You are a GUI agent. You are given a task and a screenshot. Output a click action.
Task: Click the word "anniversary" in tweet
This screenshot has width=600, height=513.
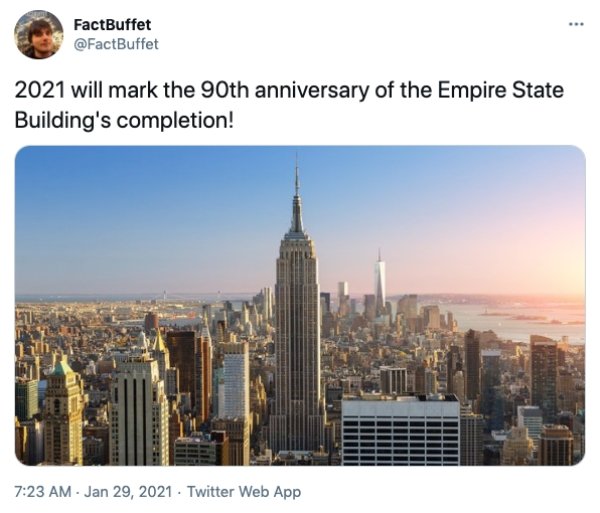pyautogui.click(x=311, y=91)
